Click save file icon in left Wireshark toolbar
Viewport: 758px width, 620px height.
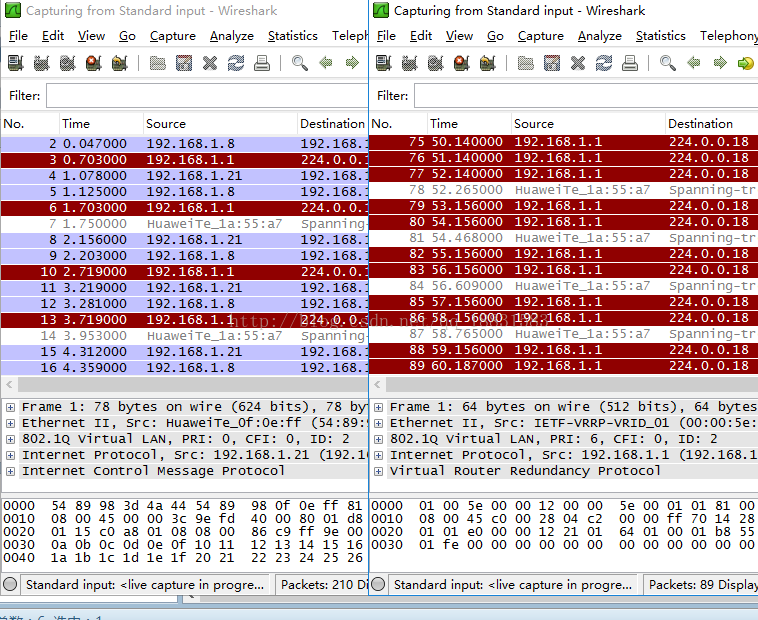tap(184, 63)
